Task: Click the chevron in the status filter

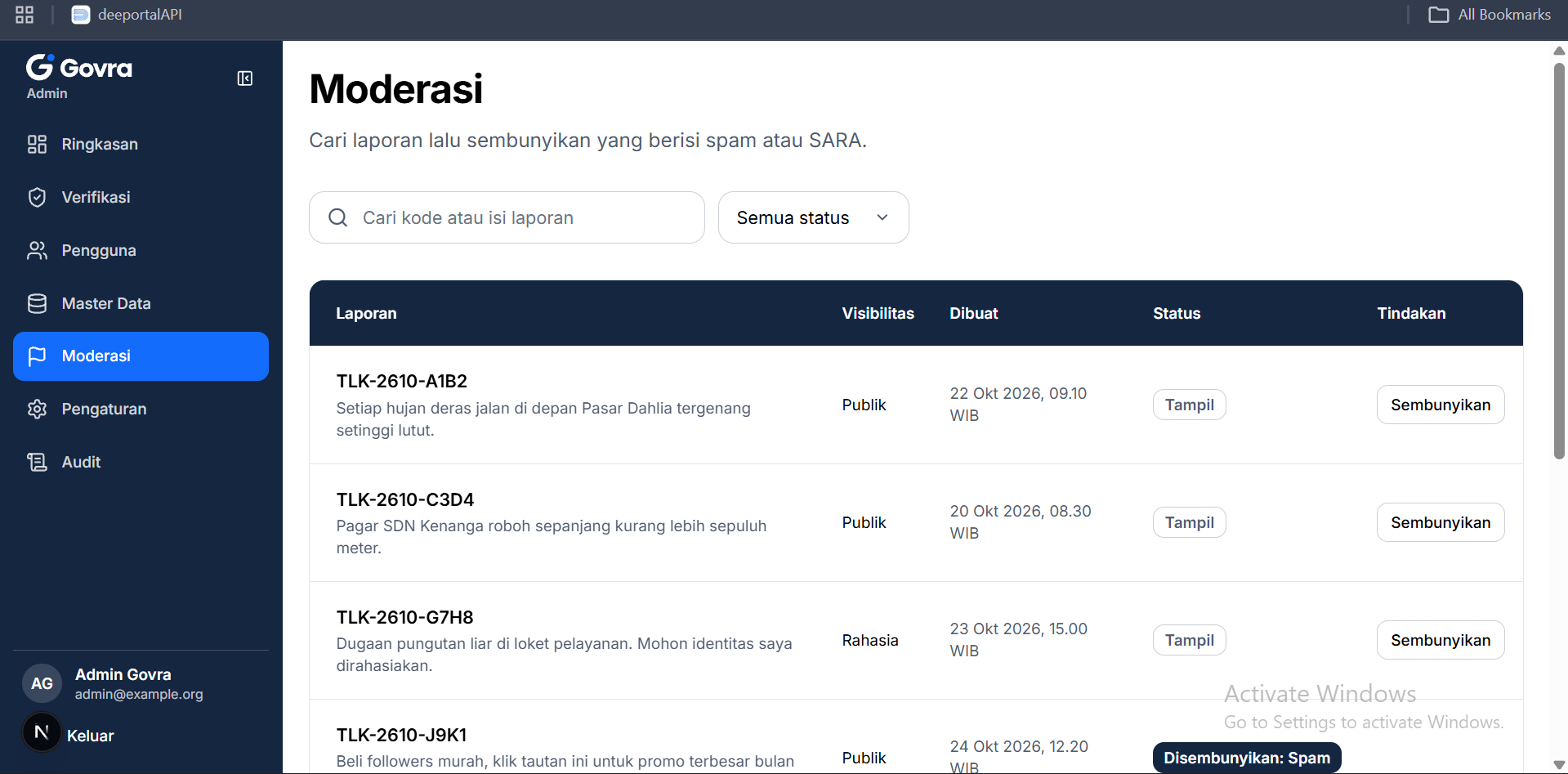Action: (882, 217)
